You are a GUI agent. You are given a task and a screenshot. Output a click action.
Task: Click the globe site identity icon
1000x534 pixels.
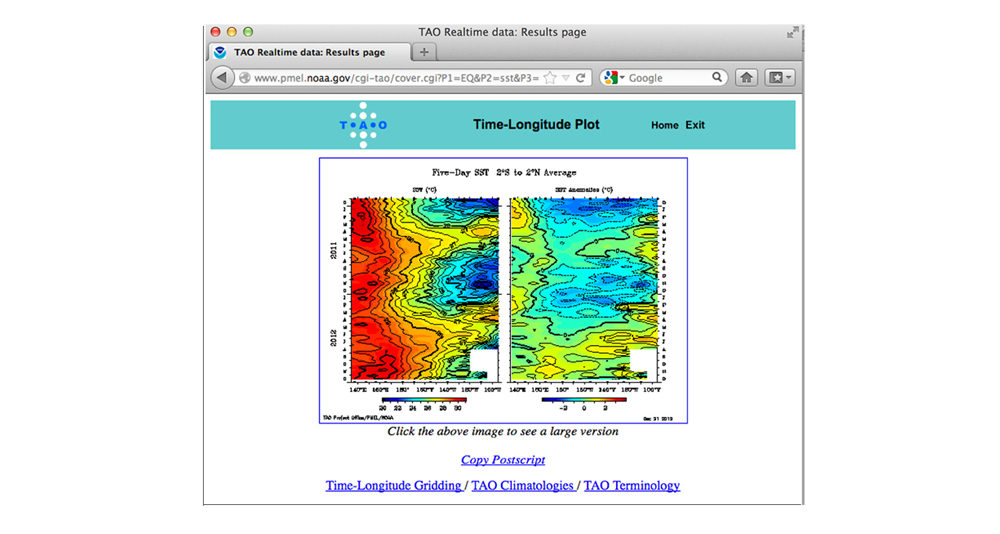point(243,78)
